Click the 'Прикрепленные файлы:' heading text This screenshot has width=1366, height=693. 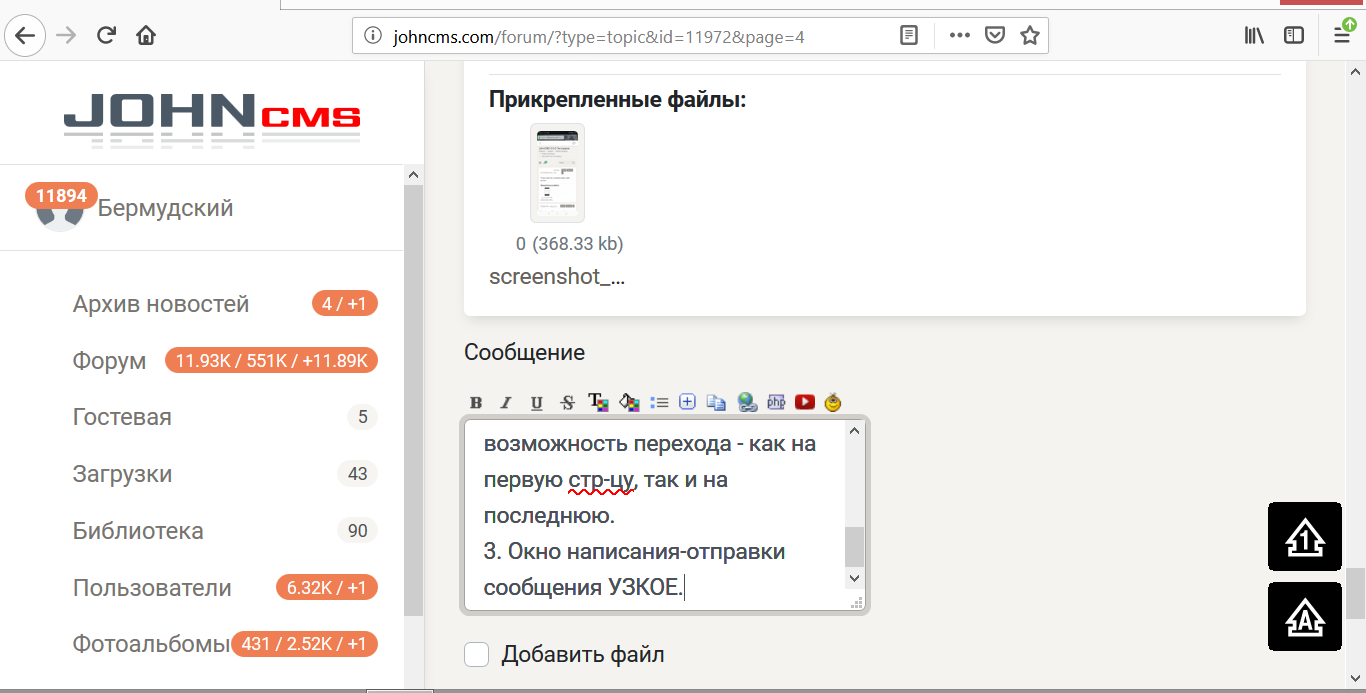(x=618, y=100)
